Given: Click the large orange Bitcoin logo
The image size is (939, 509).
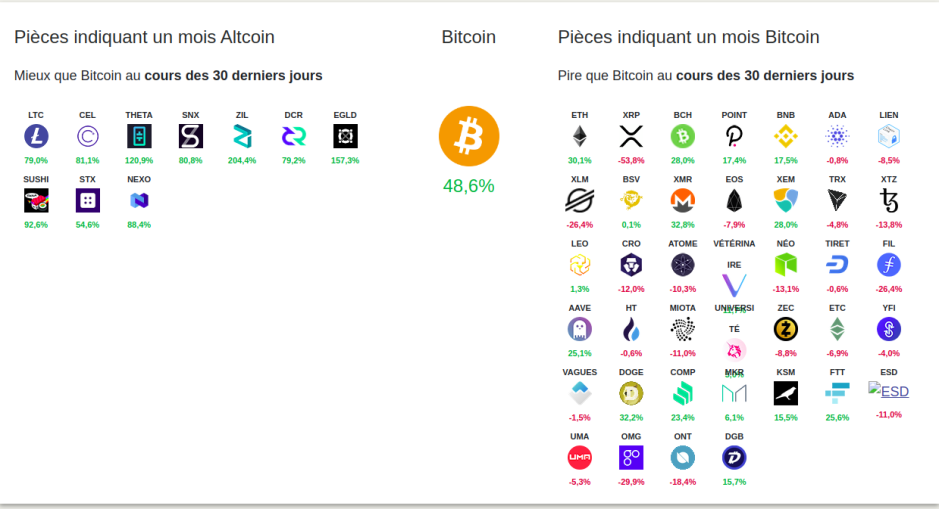Looking at the screenshot, I should tap(469, 136).
